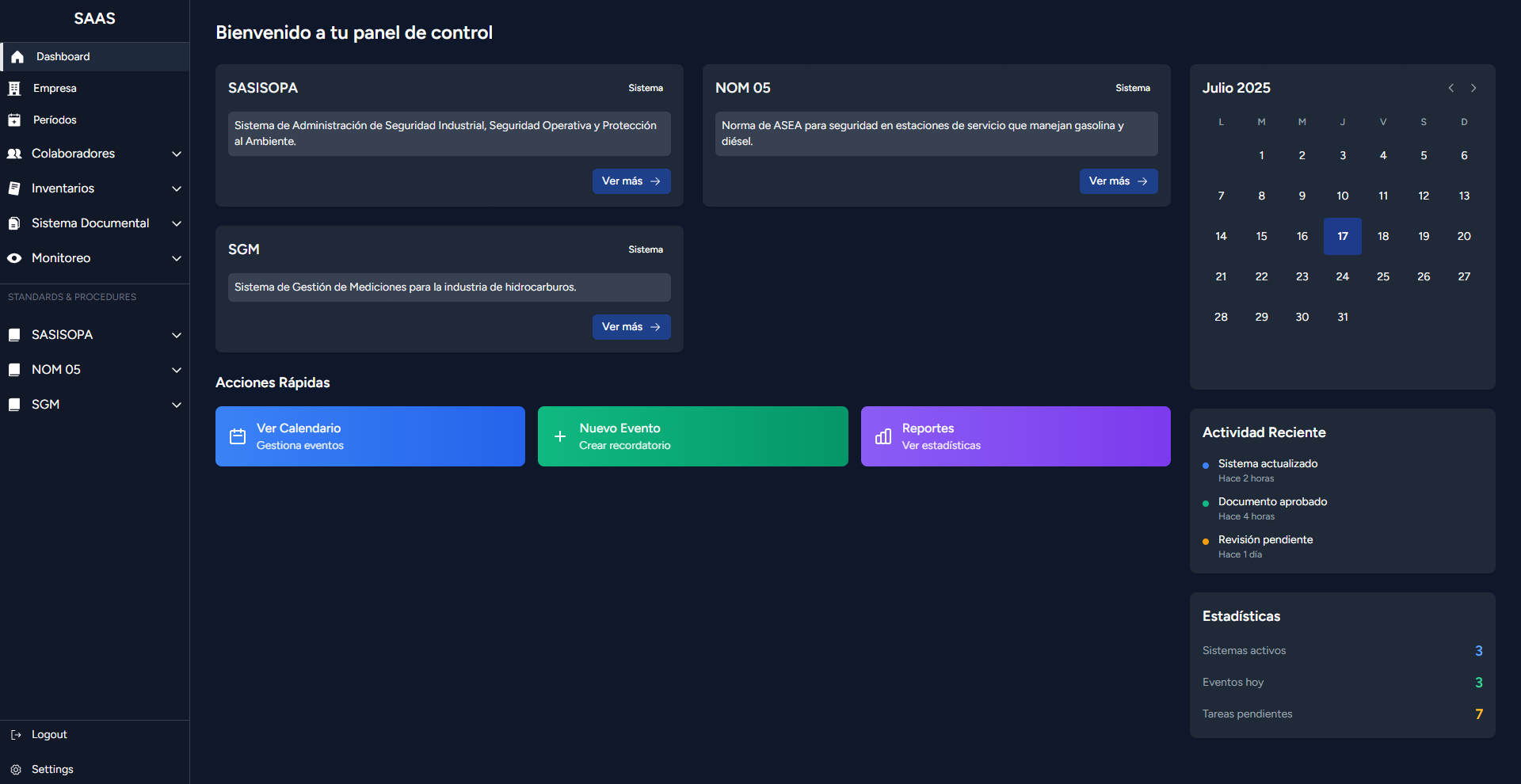The image size is (1521, 784).
Task: Open the Períodos menu item
Action: tap(95, 120)
